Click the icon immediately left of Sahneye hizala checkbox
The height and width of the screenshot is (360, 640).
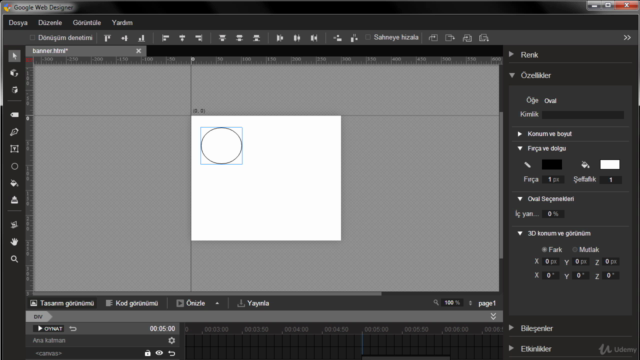(354, 38)
